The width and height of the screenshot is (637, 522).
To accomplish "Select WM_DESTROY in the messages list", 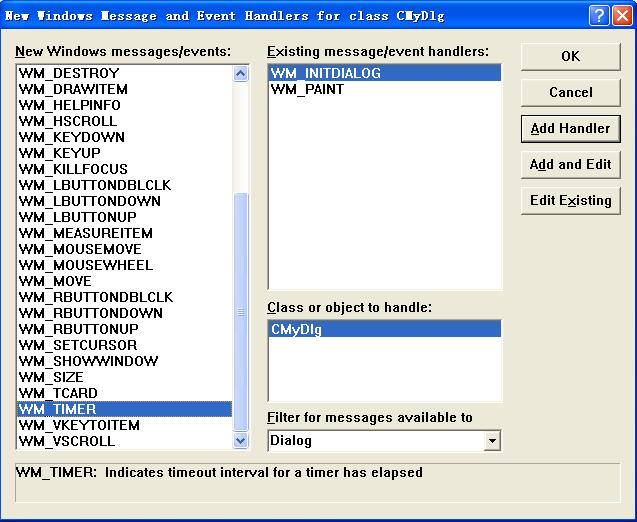I will 125,73.
